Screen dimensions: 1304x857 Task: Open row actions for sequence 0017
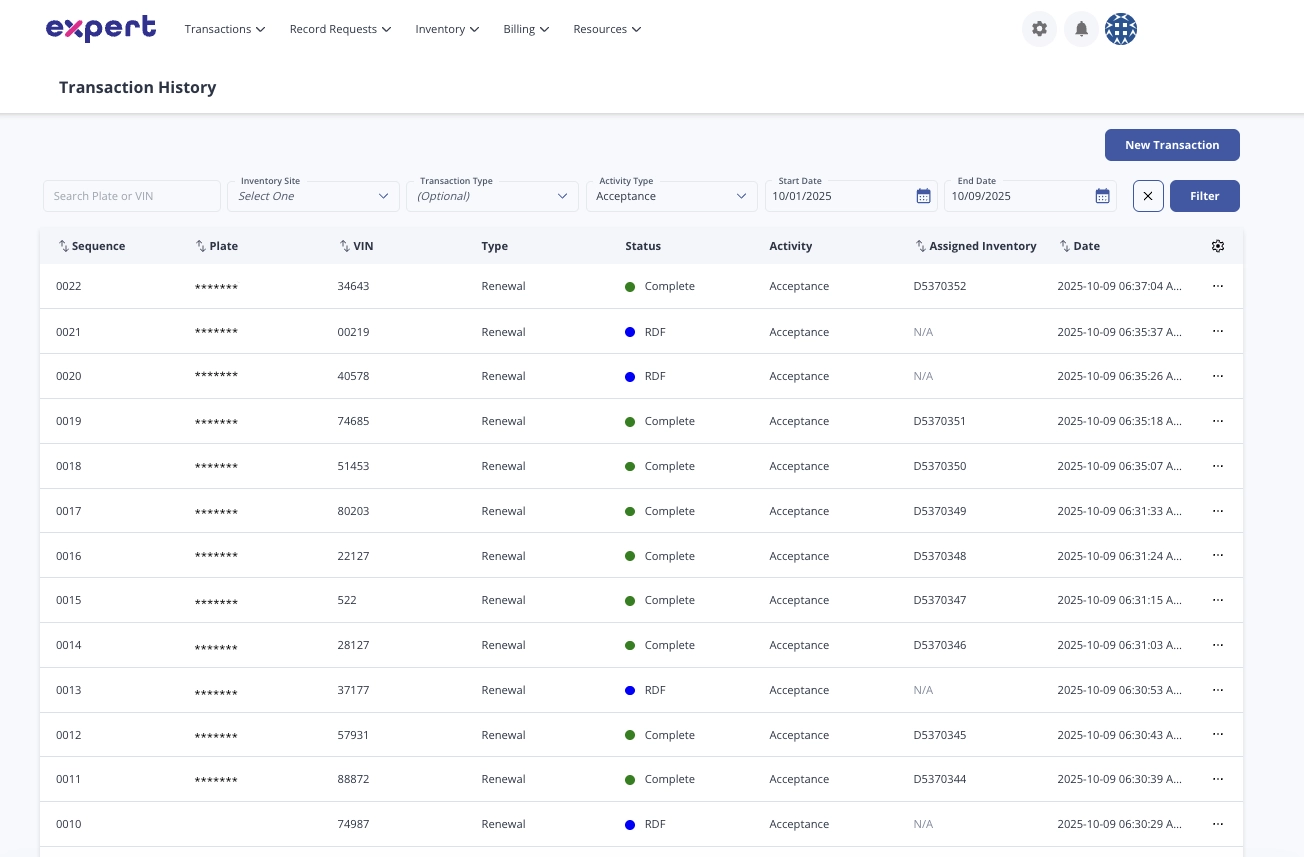1217,511
